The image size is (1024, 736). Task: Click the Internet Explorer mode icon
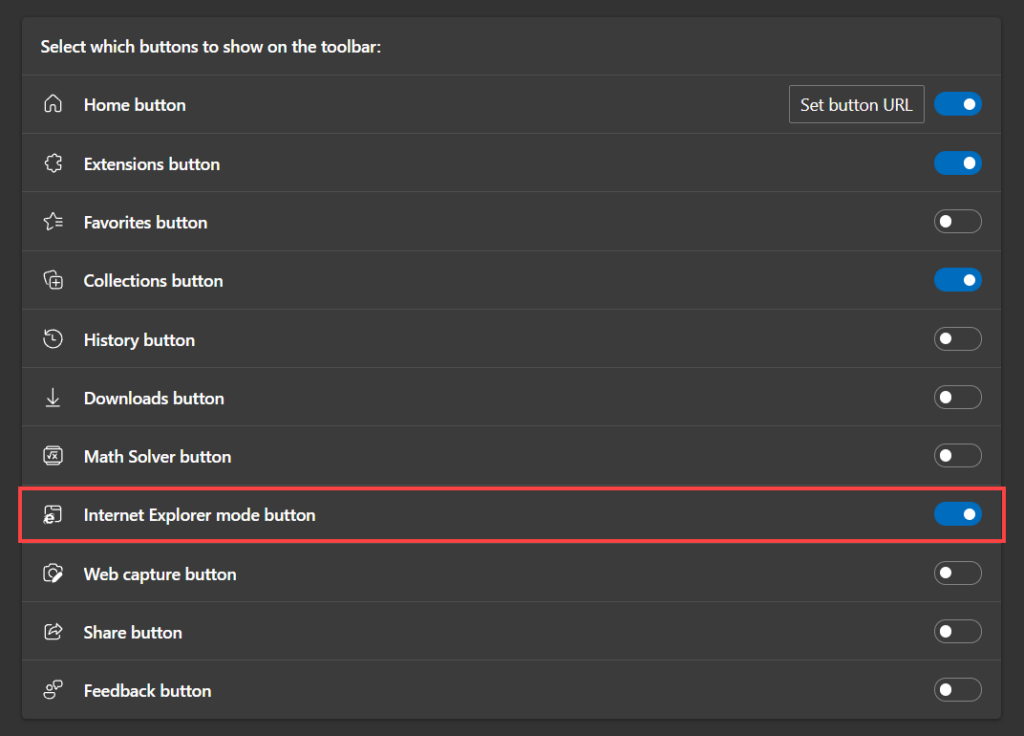click(x=53, y=515)
